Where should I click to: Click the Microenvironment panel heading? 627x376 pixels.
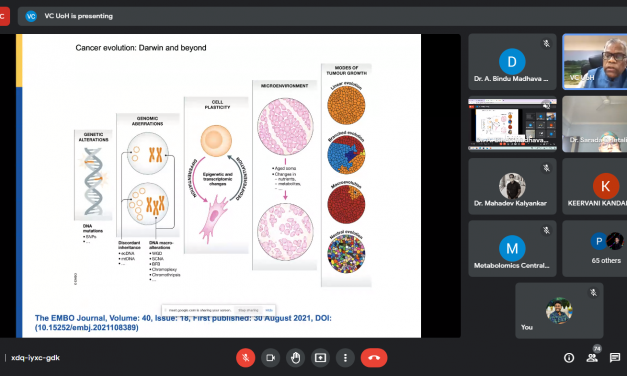coord(285,86)
